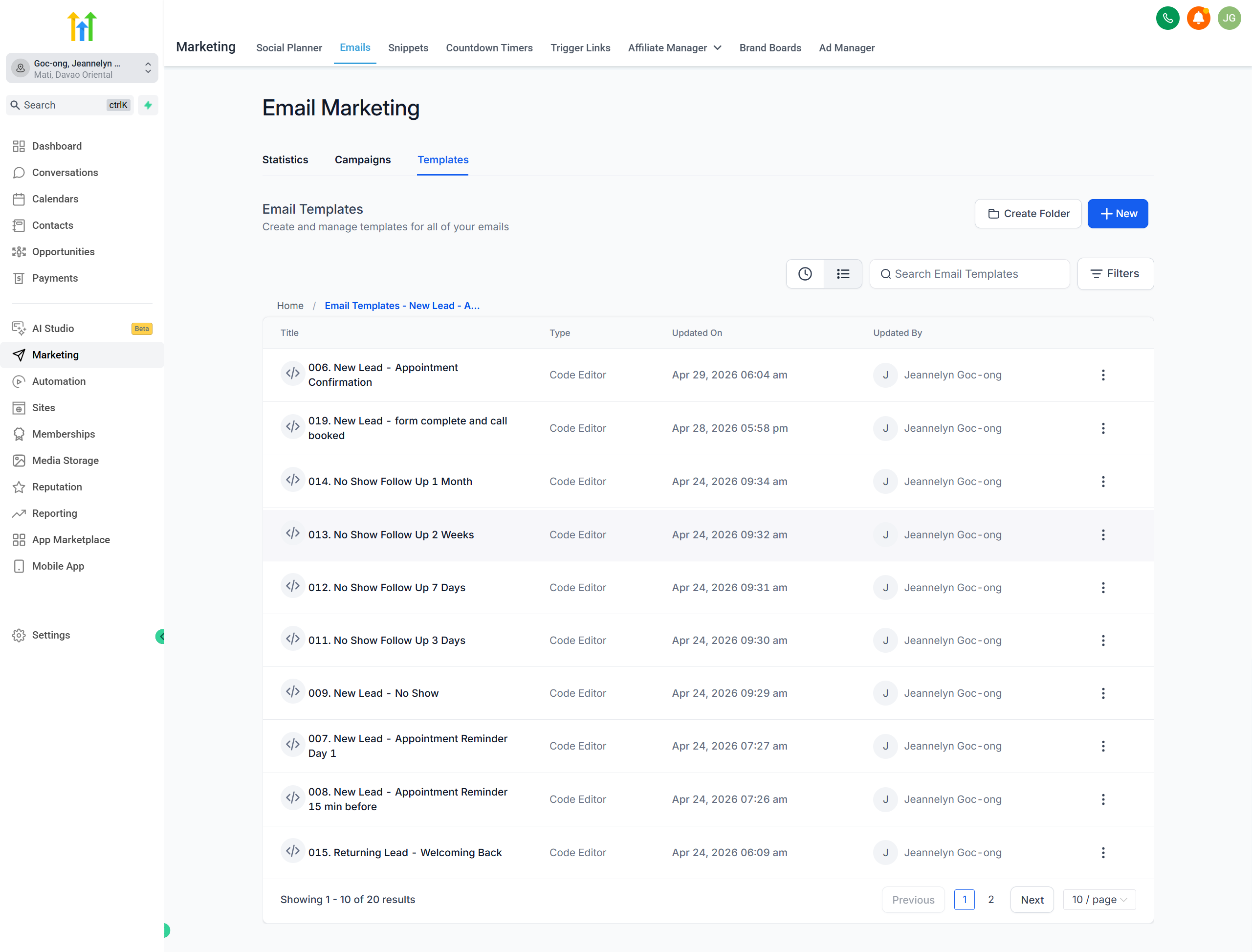Click the Home breadcrumb link
Screen dimensions: 1252x952
click(x=290, y=306)
